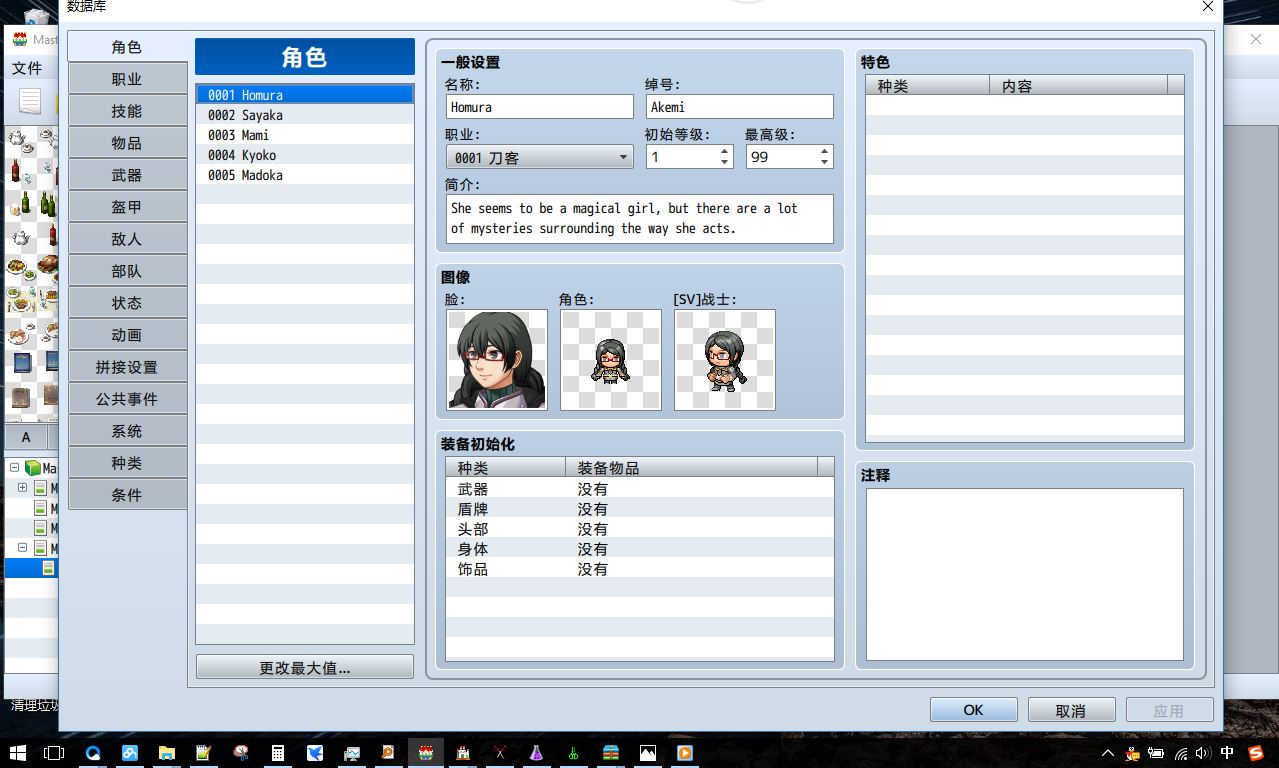The width and height of the screenshot is (1279, 768).
Task: Select actor 0002 Sayaka in the list
Action: click(x=305, y=115)
